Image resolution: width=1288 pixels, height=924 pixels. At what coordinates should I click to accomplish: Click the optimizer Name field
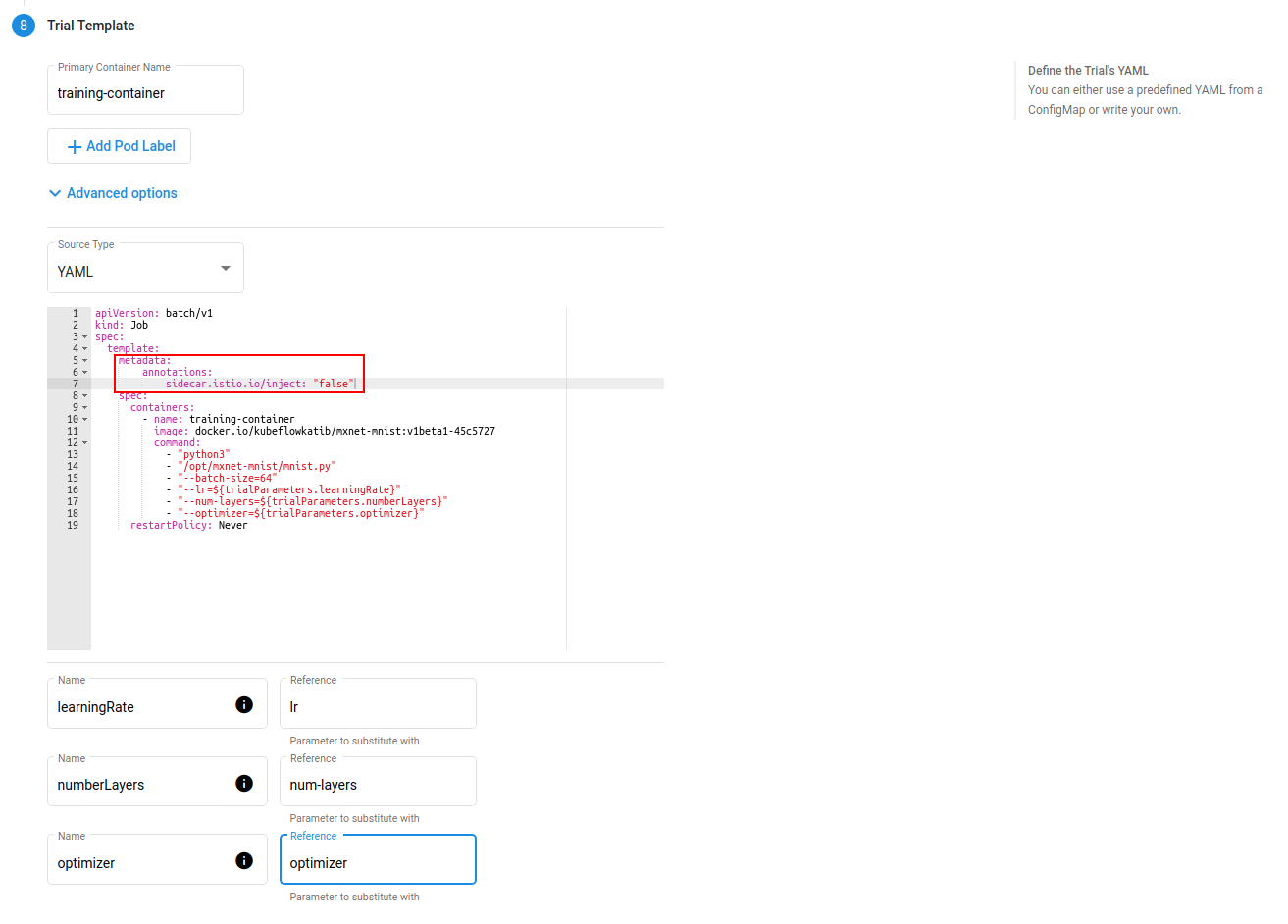click(x=157, y=859)
